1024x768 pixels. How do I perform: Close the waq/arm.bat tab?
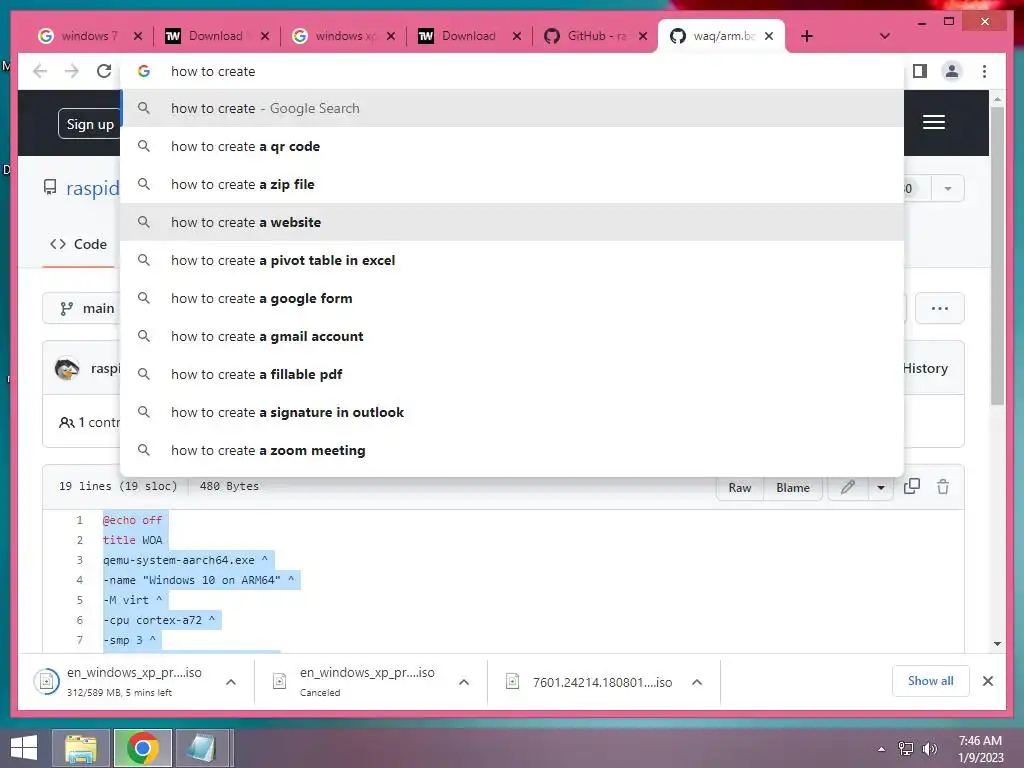tap(769, 36)
